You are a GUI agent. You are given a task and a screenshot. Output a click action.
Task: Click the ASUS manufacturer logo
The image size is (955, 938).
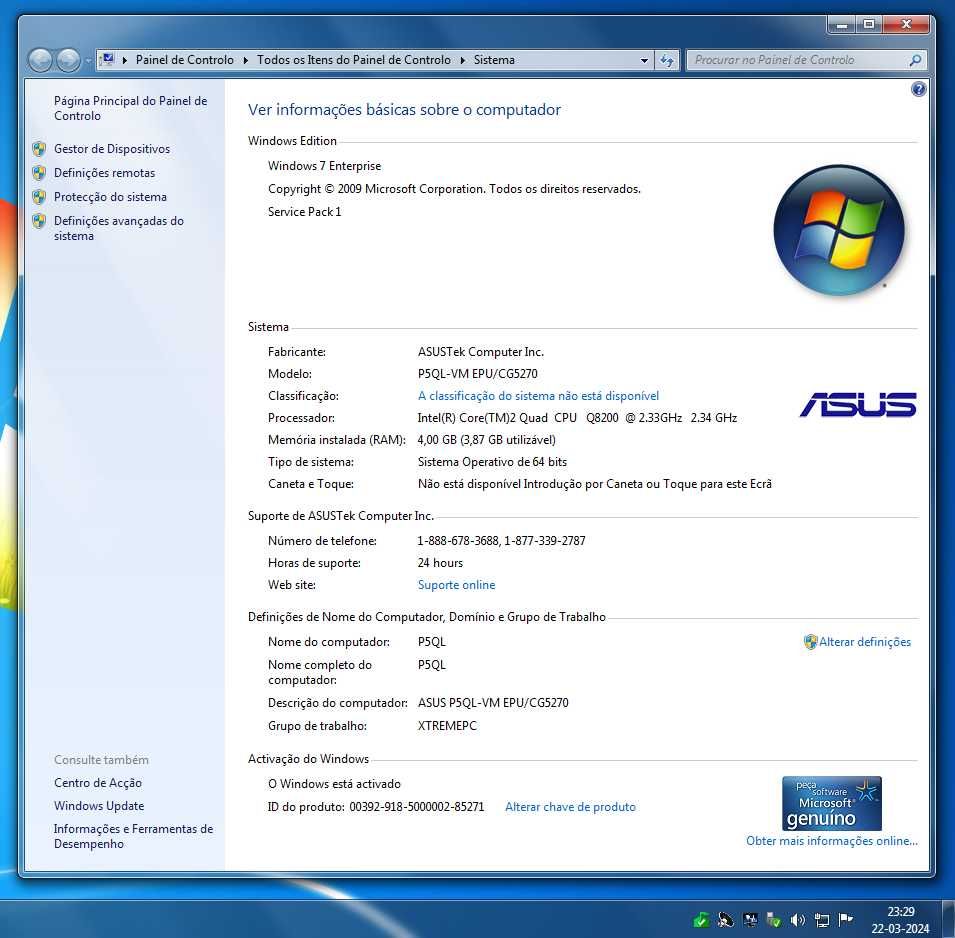pos(858,405)
